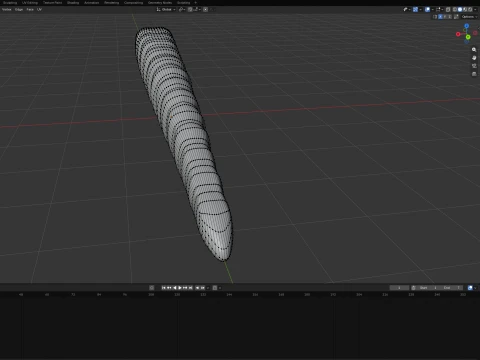Switch to the Geometry Nodes workspace tab
This screenshot has height=360, width=480.
click(x=160, y=3)
